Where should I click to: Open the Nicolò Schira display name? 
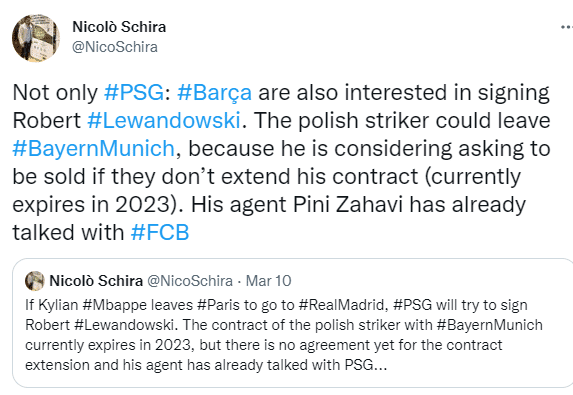[x=119, y=27]
